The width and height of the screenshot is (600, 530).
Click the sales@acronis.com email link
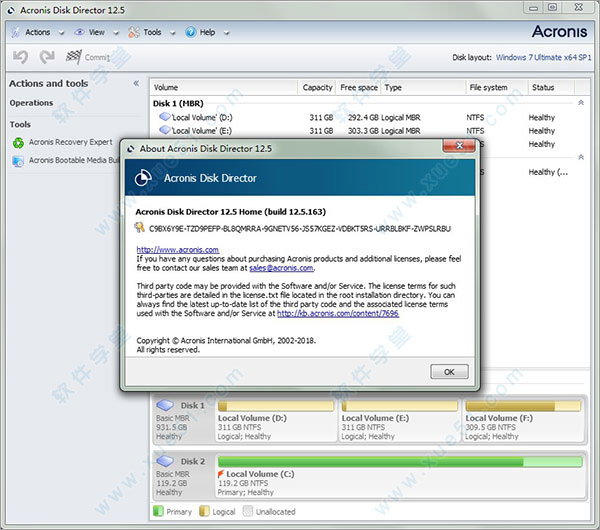click(281, 268)
